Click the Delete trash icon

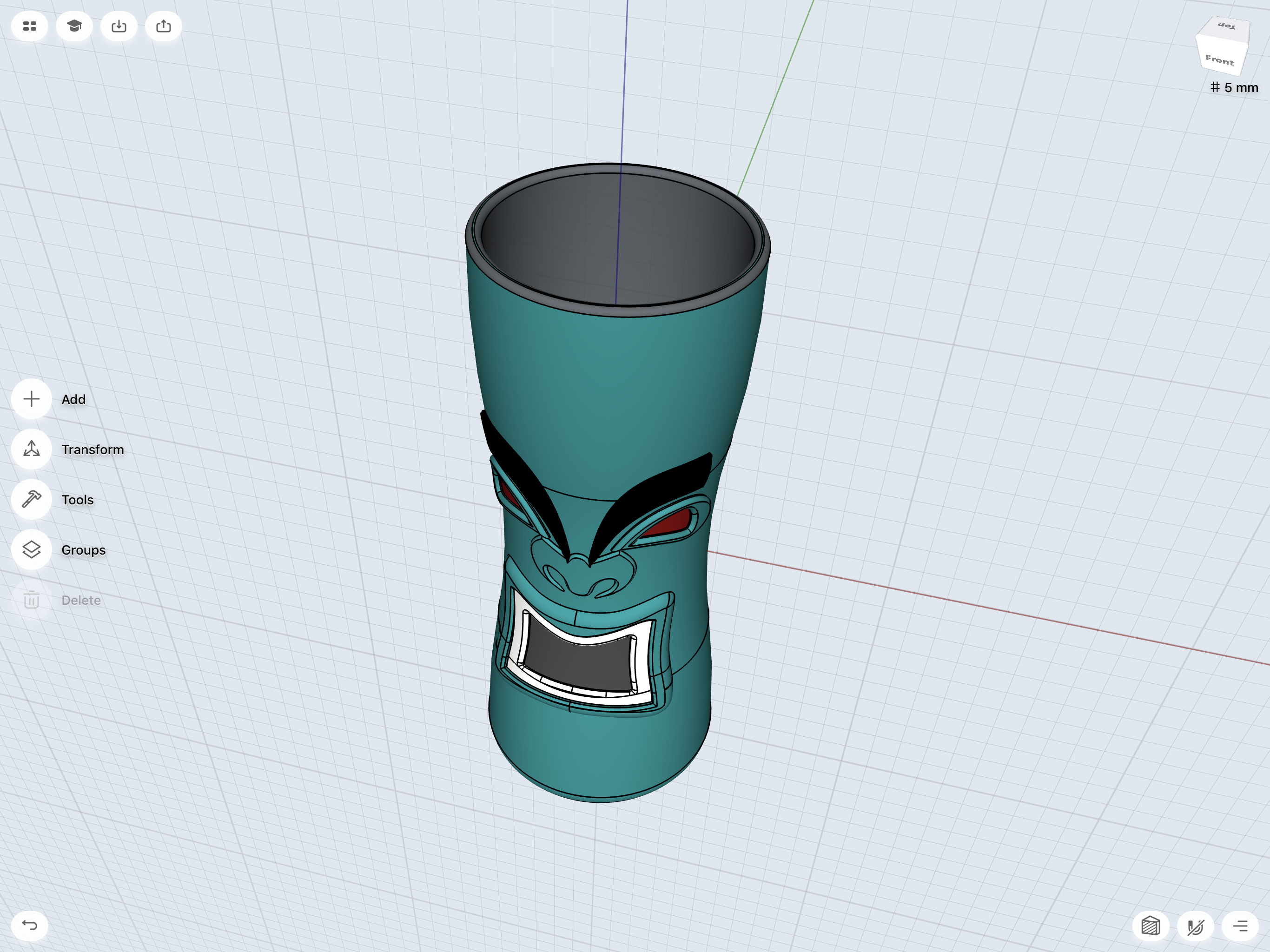click(x=32, y=600)
